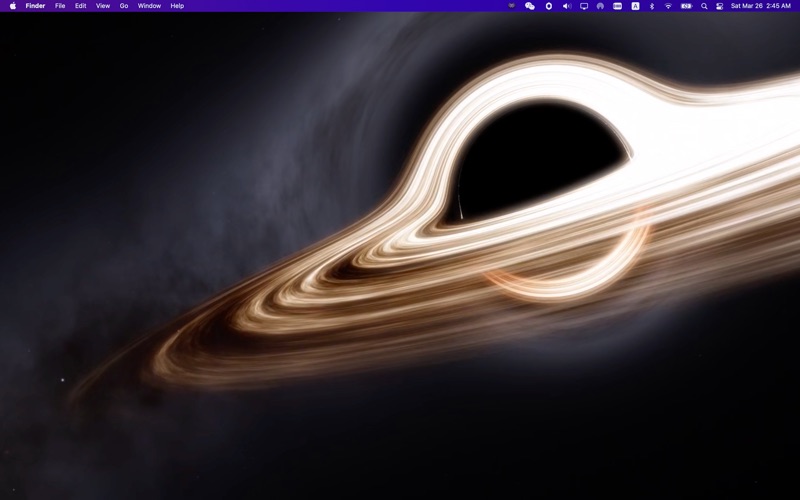Open the Finder application menu
Viewport: 800px width, 500px height.
35,6
